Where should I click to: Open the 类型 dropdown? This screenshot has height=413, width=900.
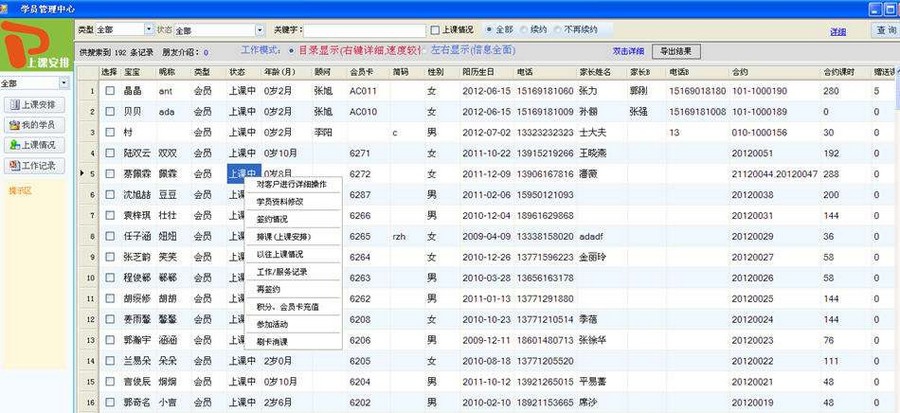pos(149,29)
